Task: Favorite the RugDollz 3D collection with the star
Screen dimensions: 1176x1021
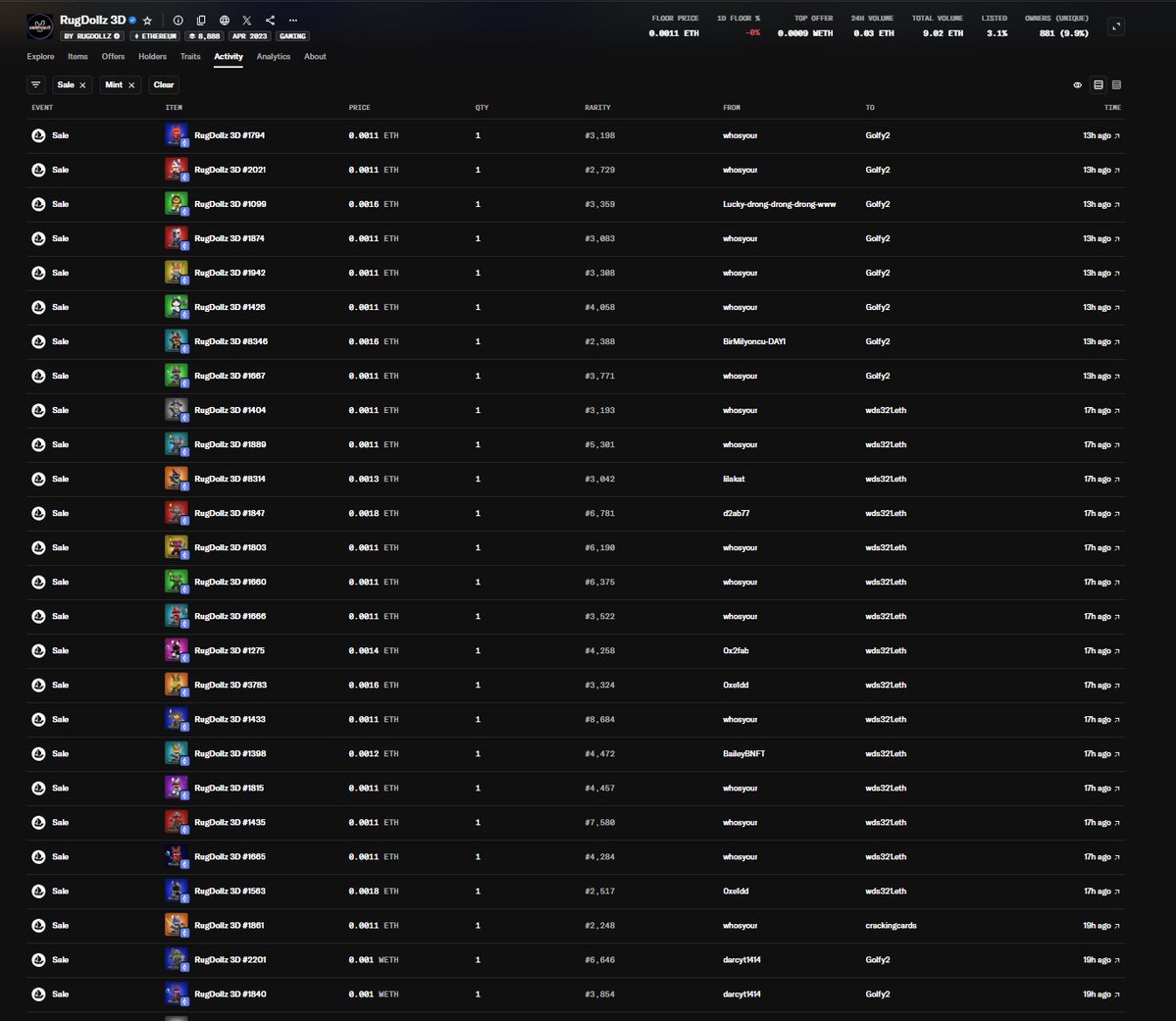Action: [x=147, y=21]
